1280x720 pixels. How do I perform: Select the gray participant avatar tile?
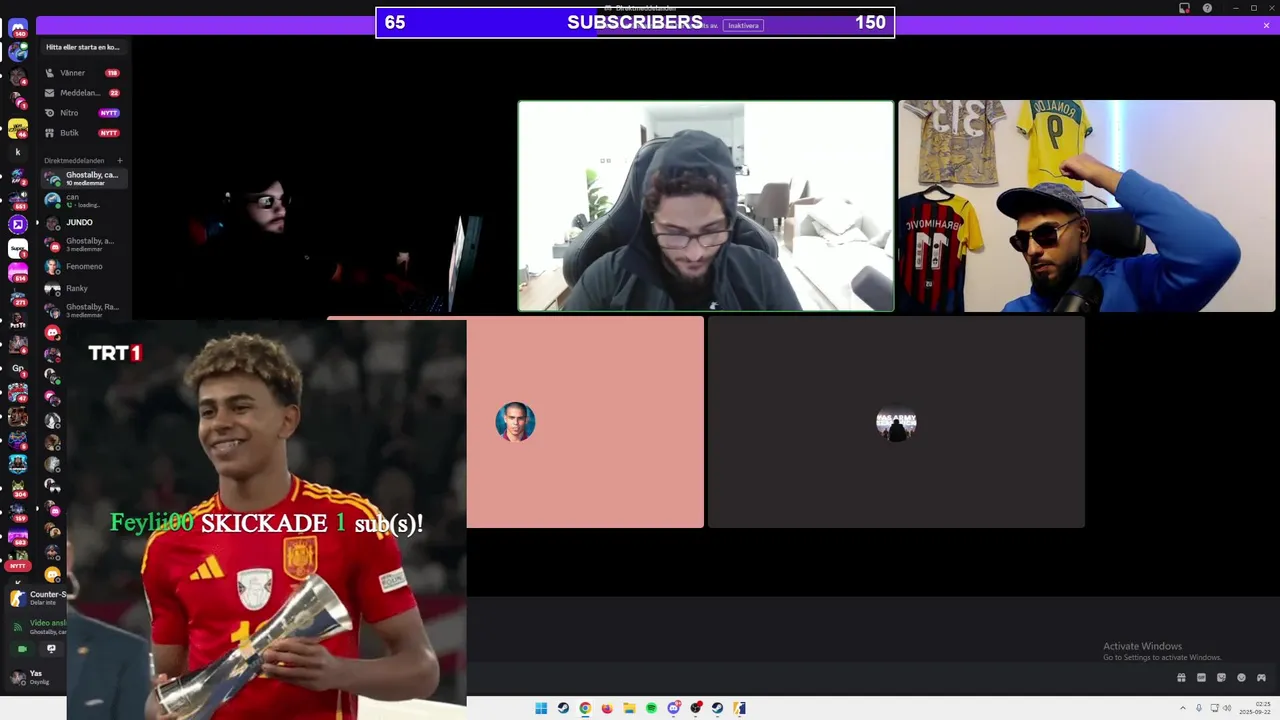[896, 422]
